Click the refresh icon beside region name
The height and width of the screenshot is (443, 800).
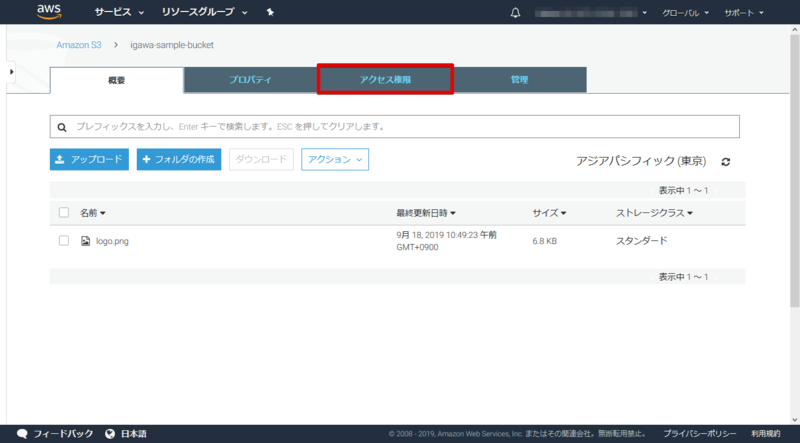(x=726, y=162)
